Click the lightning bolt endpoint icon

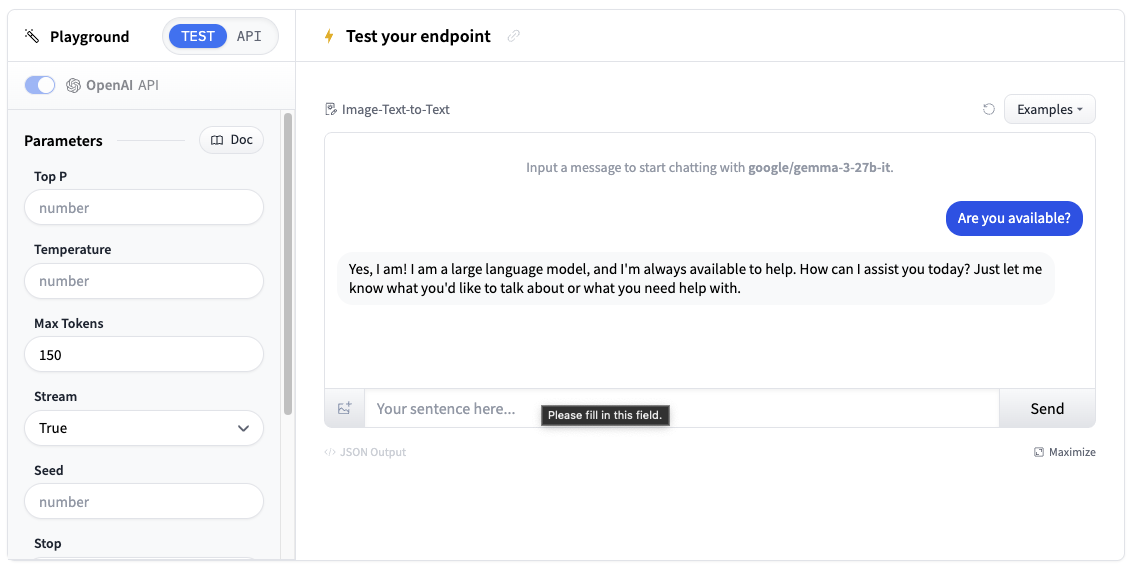click(329, 36)
